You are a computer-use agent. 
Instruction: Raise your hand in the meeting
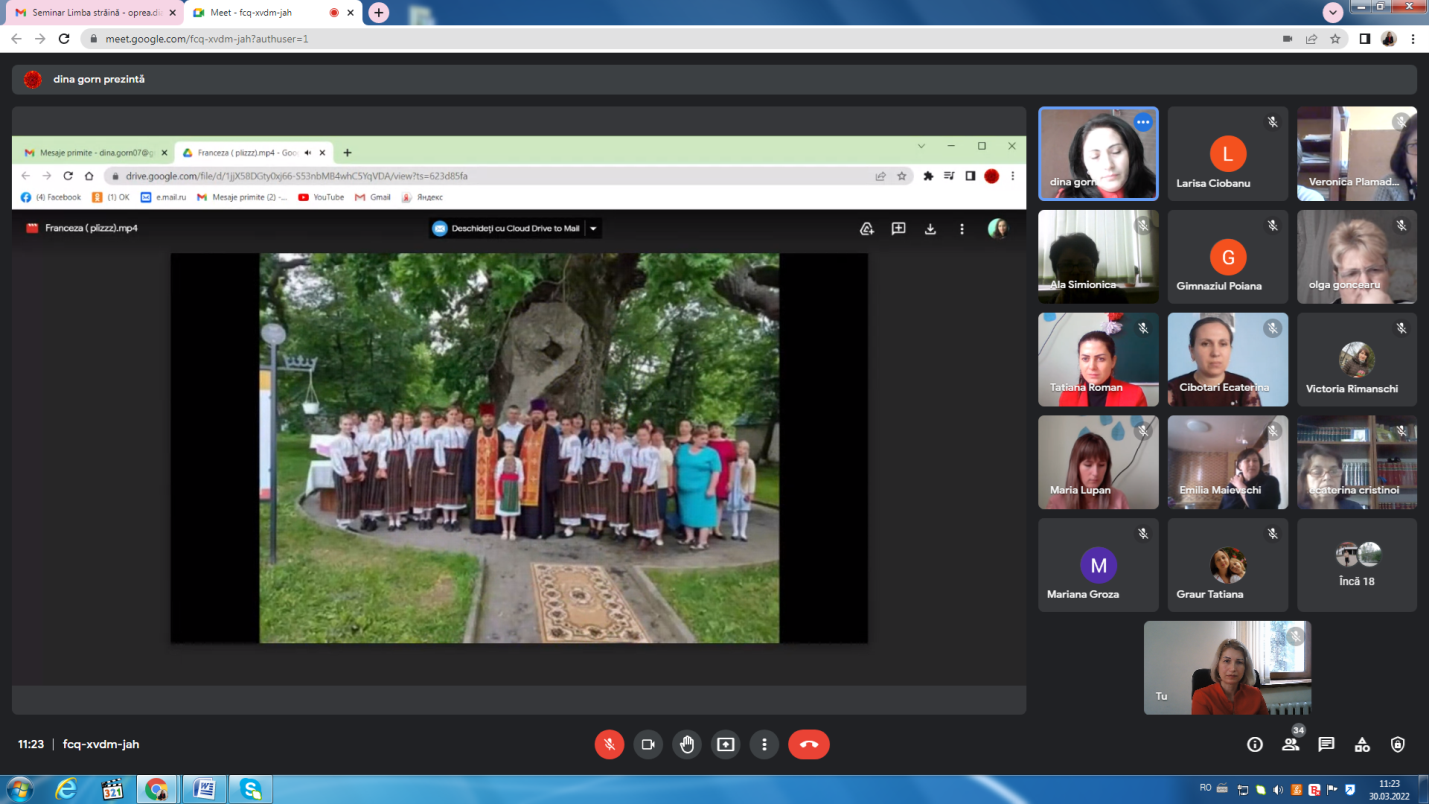tap(687, 744)
